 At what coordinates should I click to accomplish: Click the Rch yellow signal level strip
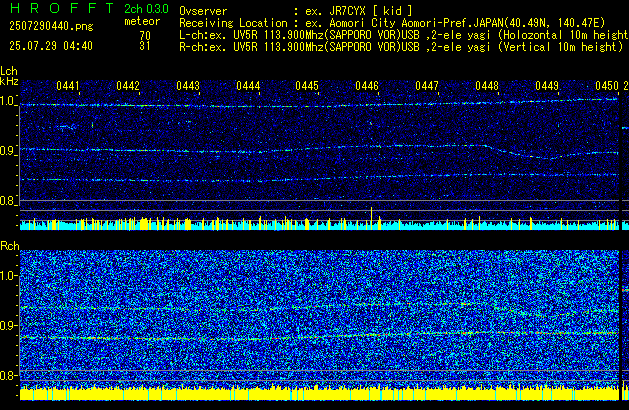[319, 393]
